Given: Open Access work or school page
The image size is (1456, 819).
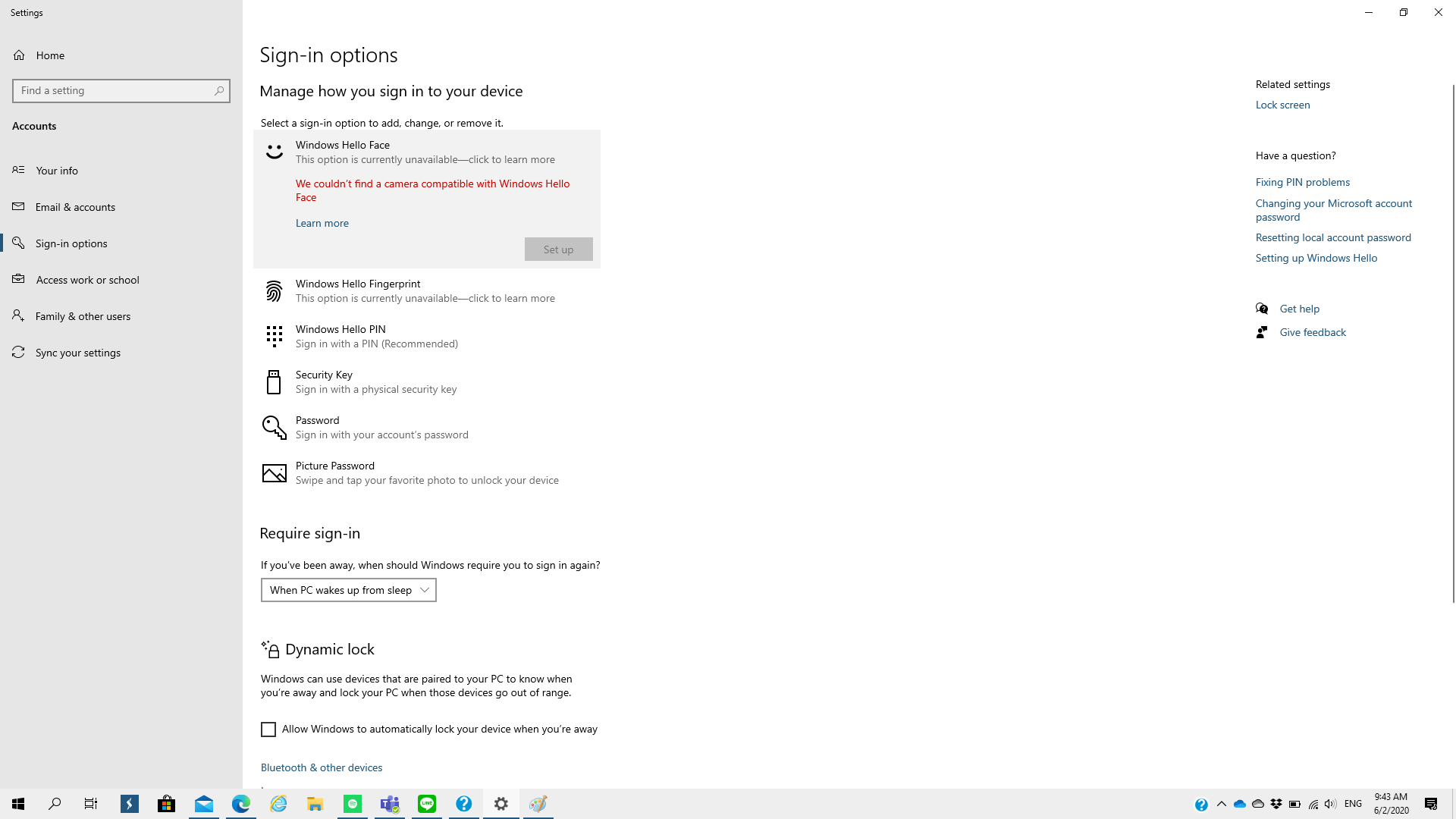Looking at the screenshot, I should [121, 280].
